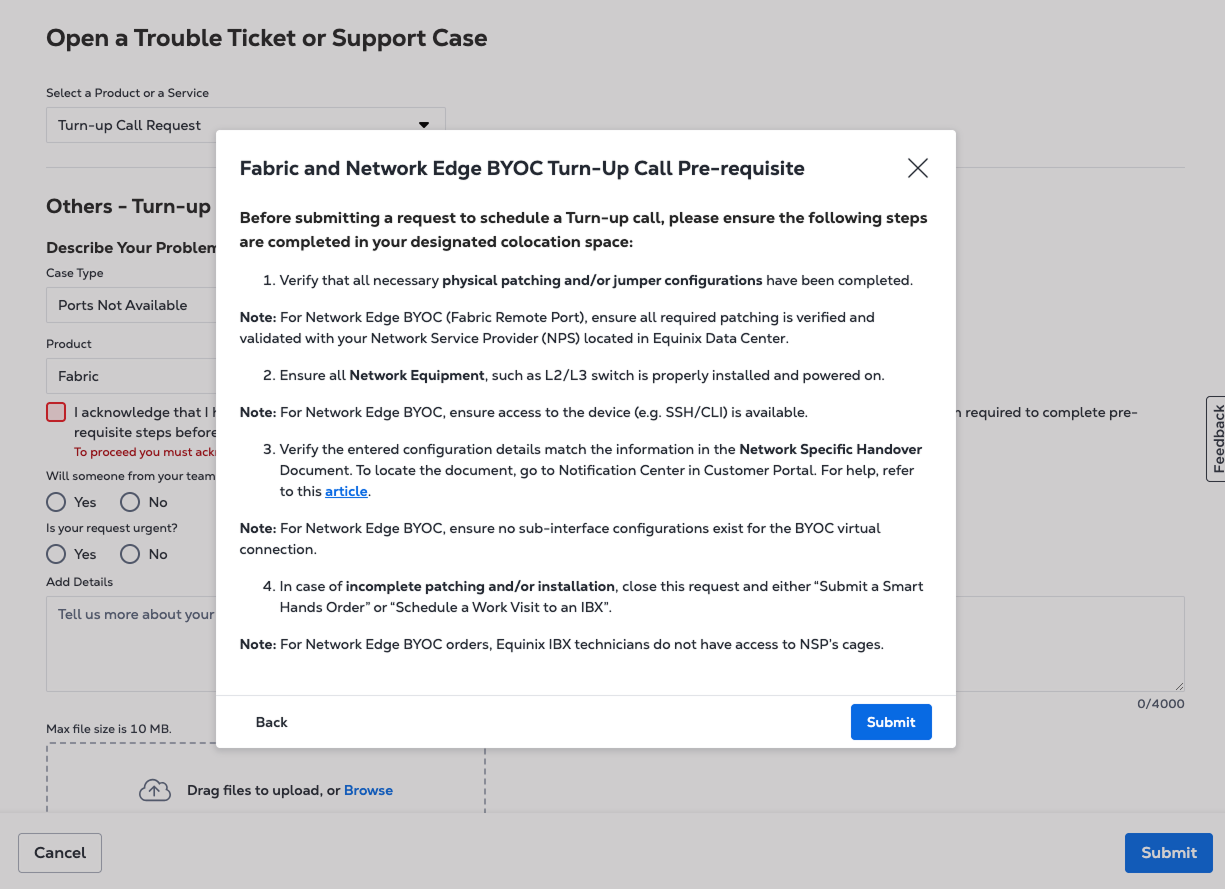
Task: Open the 'article' help link
Action: [x=346, y=491]
